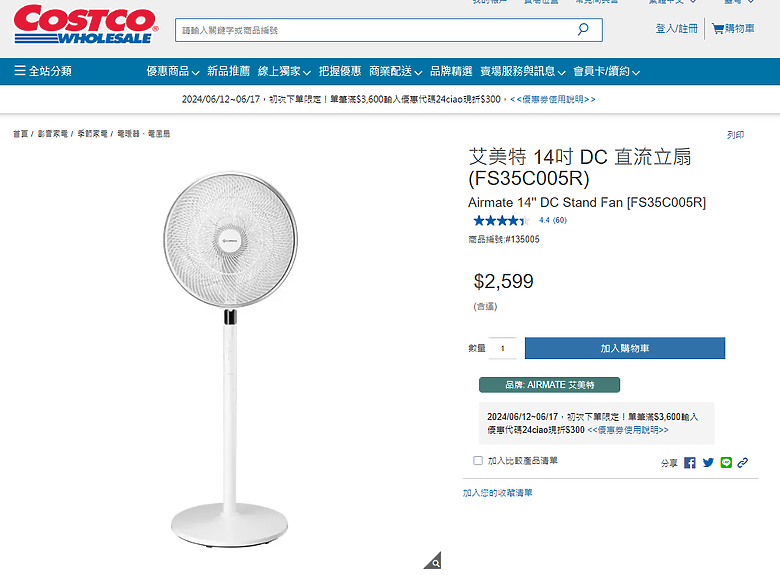Click the Costco Wholesale logo
Viewport: 780px width, 575px height.
click(86, 24)
